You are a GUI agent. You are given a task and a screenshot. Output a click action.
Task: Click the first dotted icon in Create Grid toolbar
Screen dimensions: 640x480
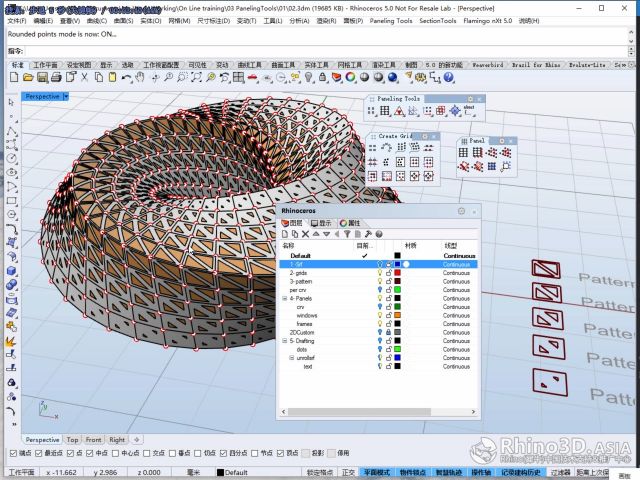[x=372, y=148]
